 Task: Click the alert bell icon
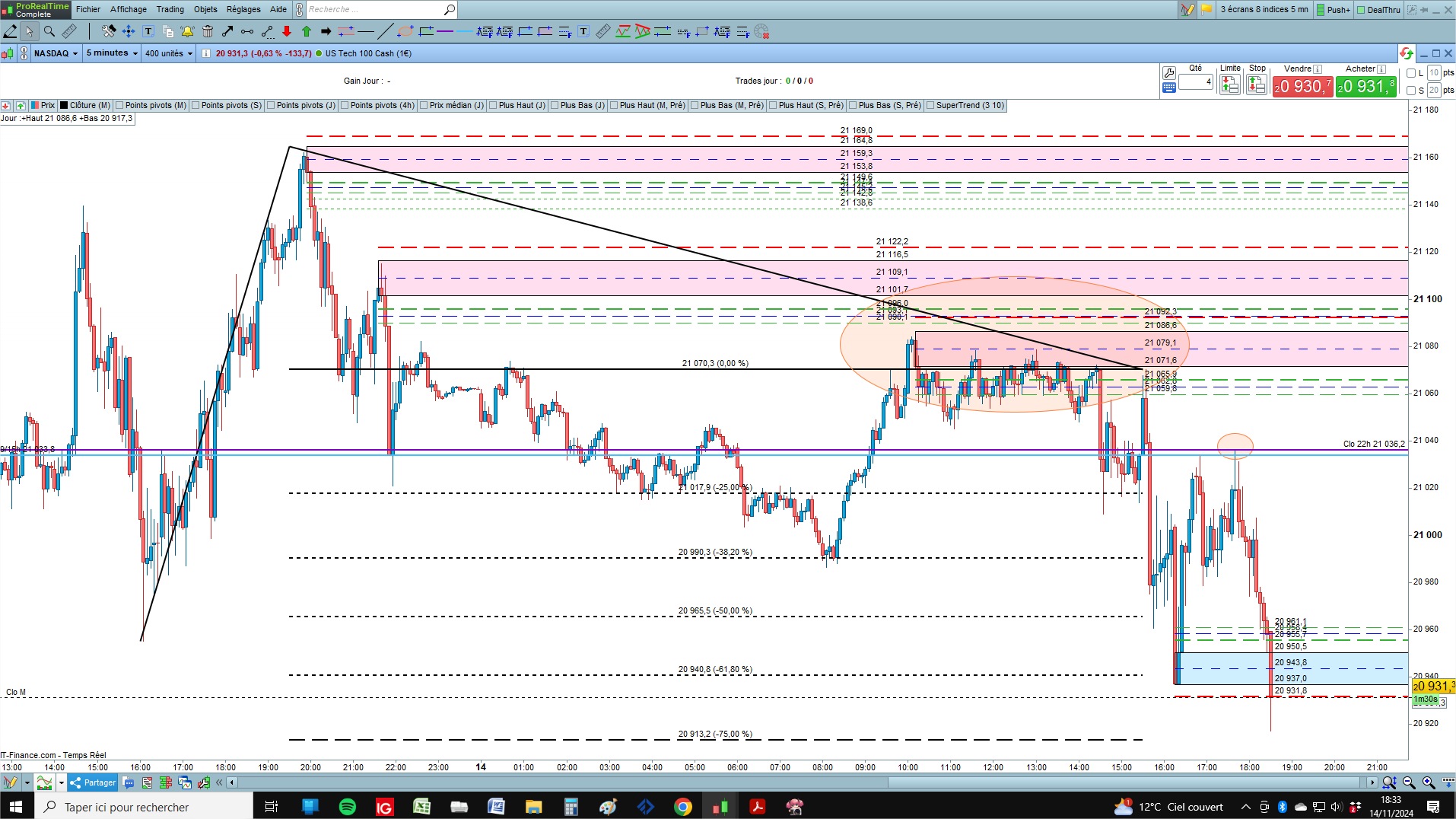[187, 31]
